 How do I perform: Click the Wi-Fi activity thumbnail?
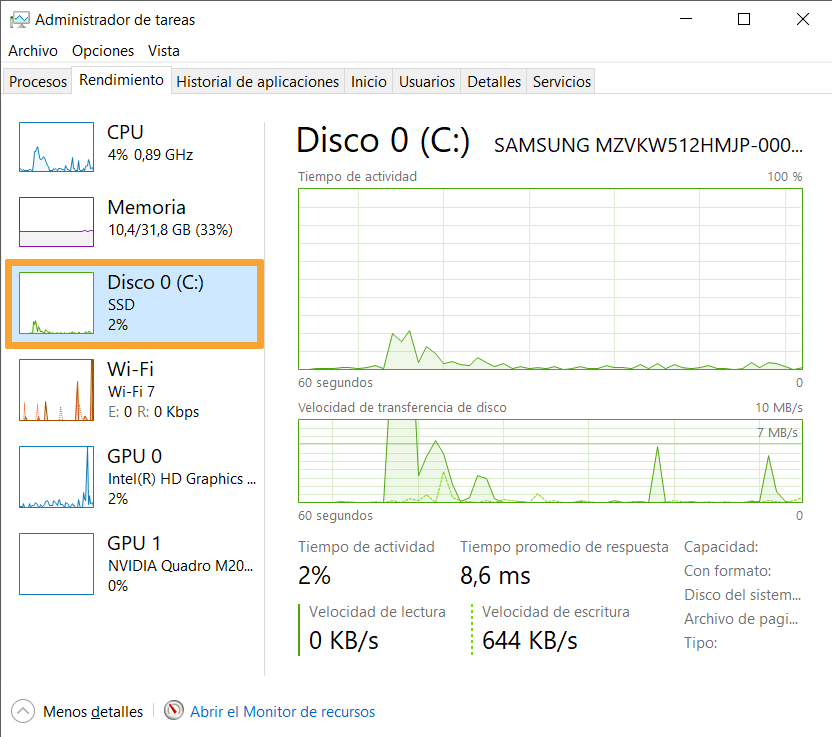coord(56,390)
